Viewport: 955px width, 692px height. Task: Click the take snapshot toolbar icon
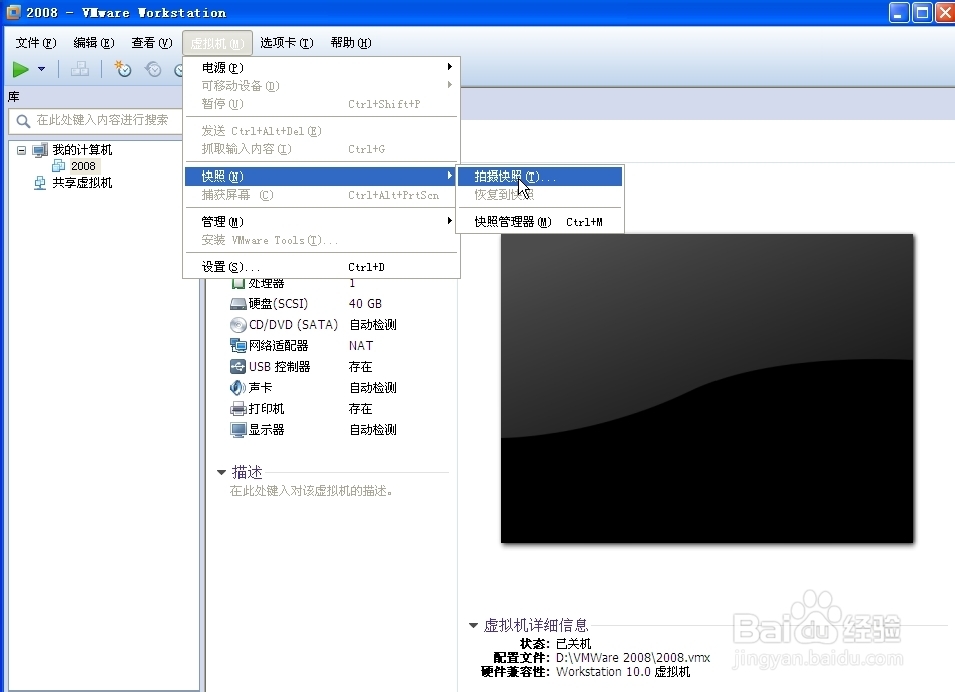tap(123, 69)
